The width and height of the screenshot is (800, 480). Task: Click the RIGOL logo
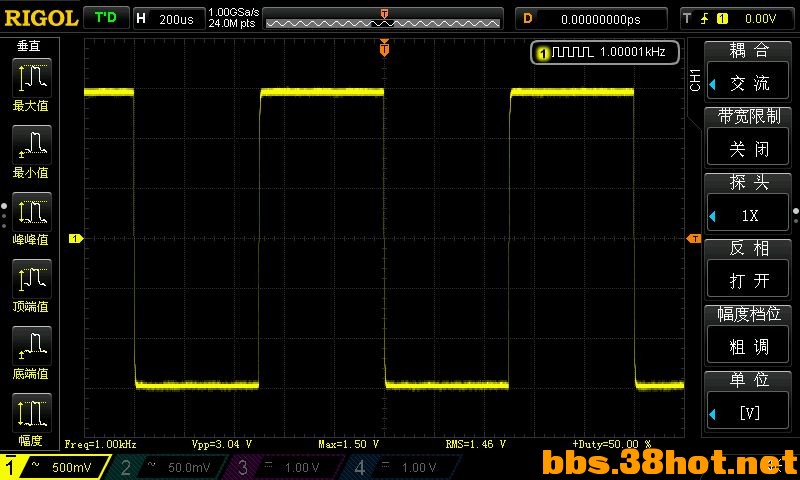(x=41, y=18)
